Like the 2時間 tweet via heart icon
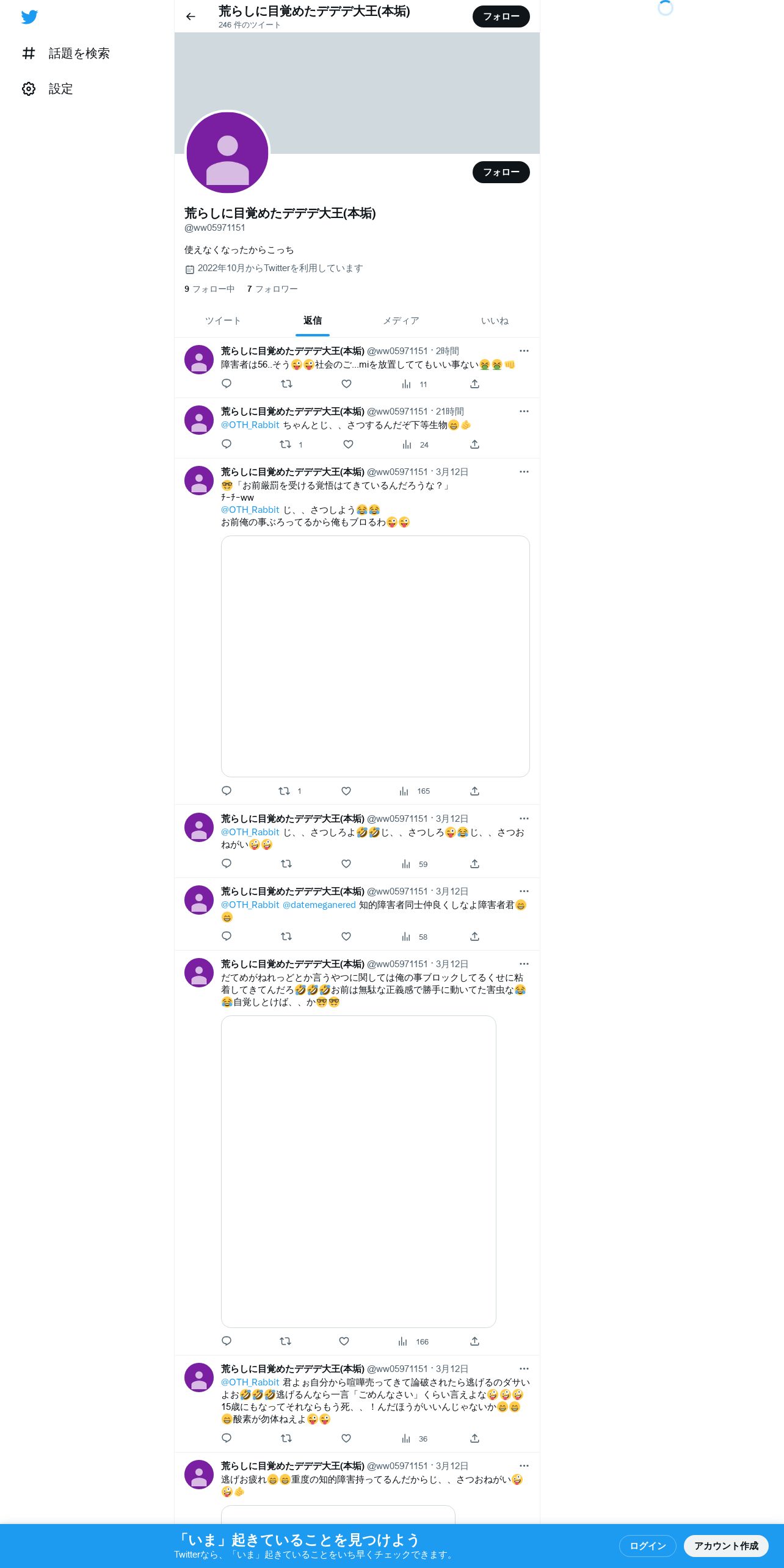 346,384
